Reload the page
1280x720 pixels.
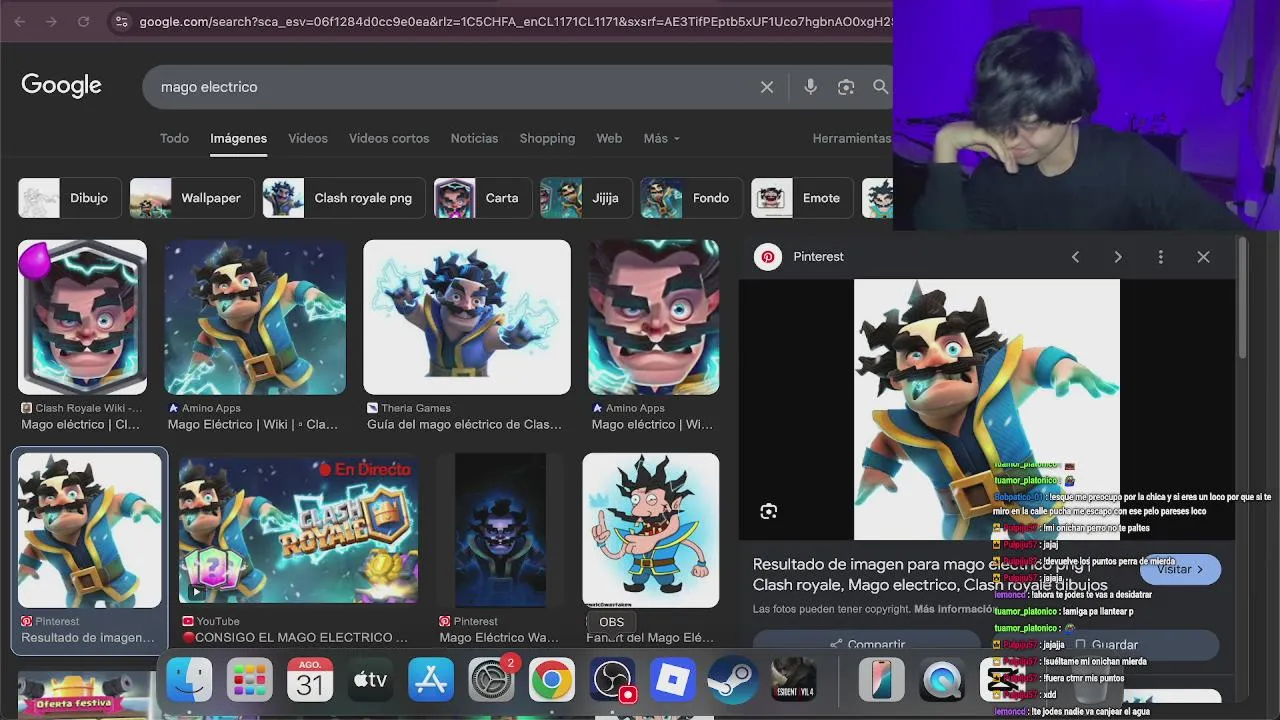83,21
